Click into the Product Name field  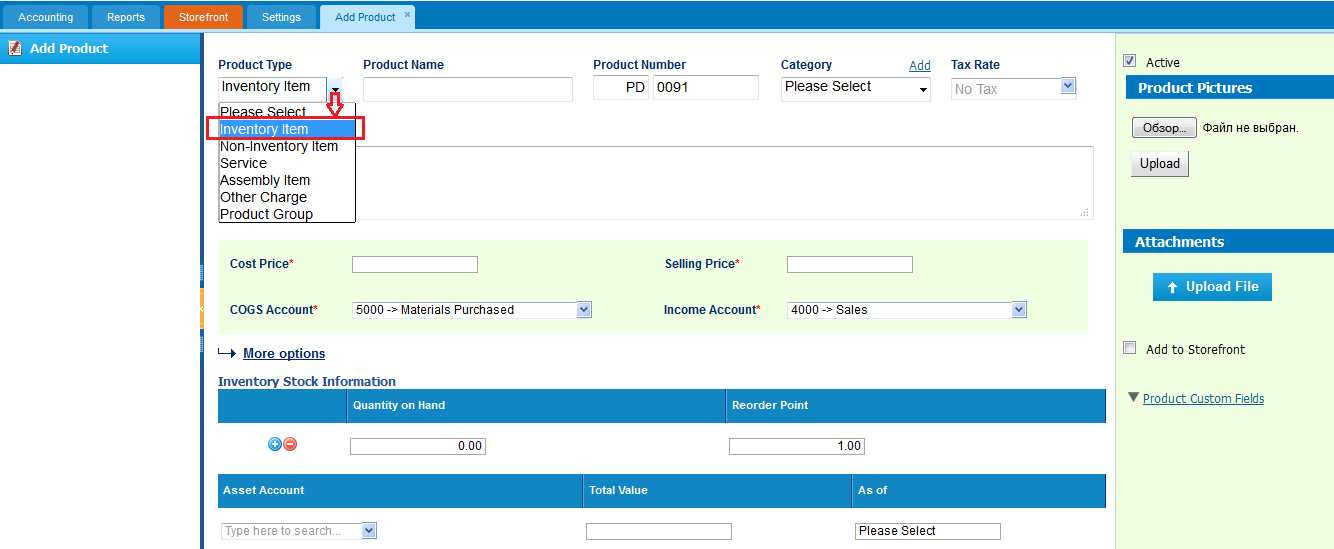468,89
